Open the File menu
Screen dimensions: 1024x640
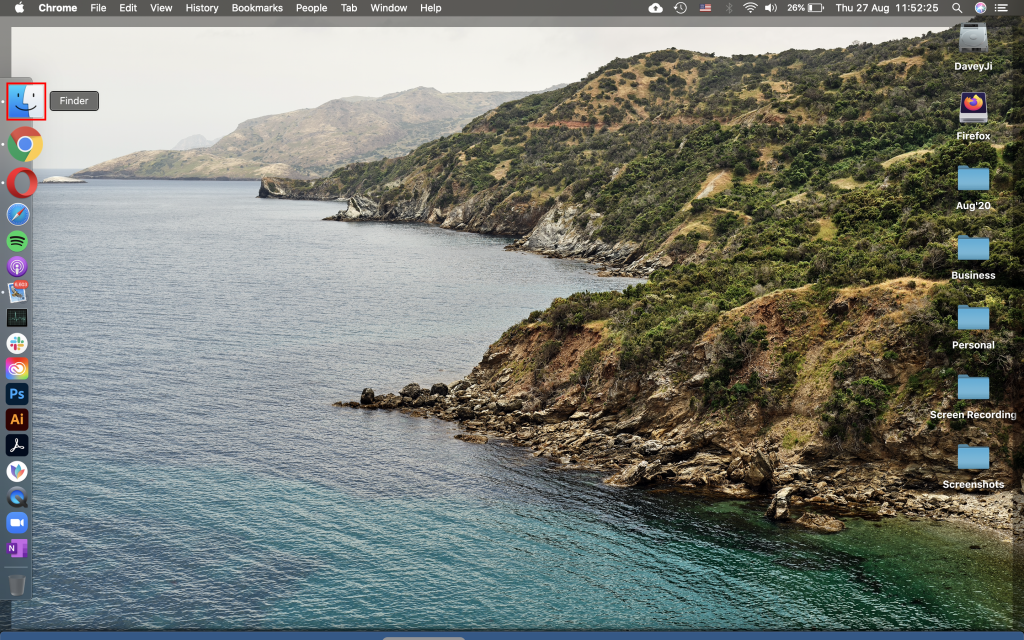(x=98, y=8)
